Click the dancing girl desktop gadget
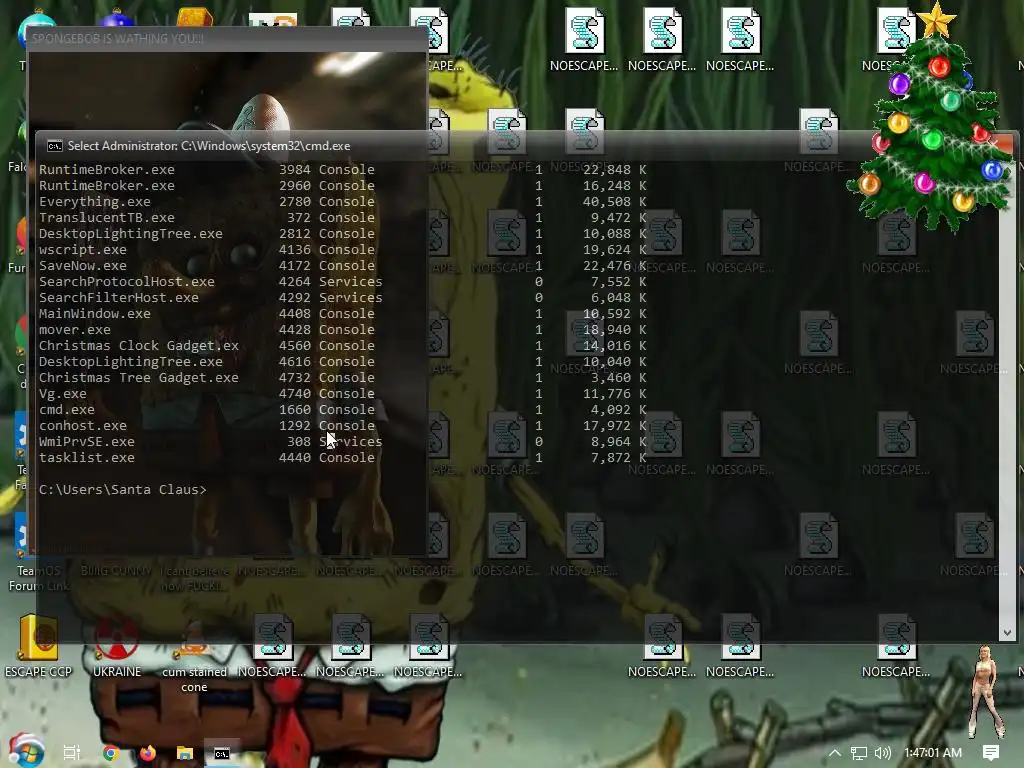Screen dimensions: 1024x768 tap(985, 691)
